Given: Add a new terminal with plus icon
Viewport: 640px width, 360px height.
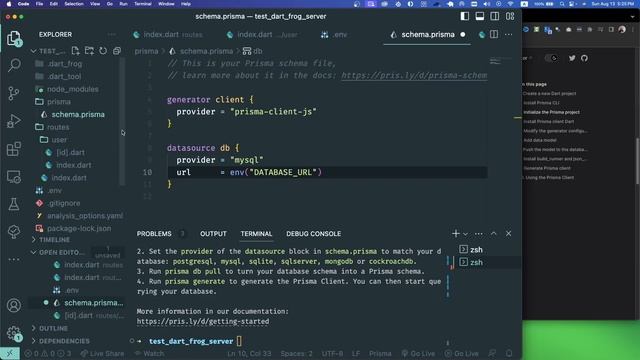Looking at the screenshot, I should click(456, 234).
